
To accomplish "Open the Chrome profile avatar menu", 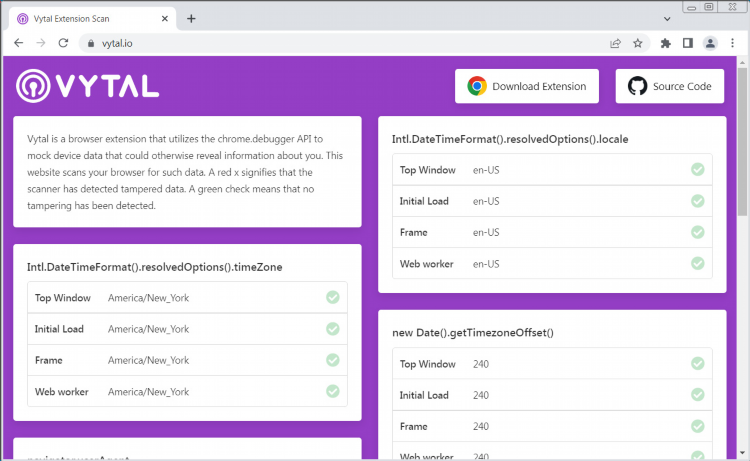I will point(710,44).
